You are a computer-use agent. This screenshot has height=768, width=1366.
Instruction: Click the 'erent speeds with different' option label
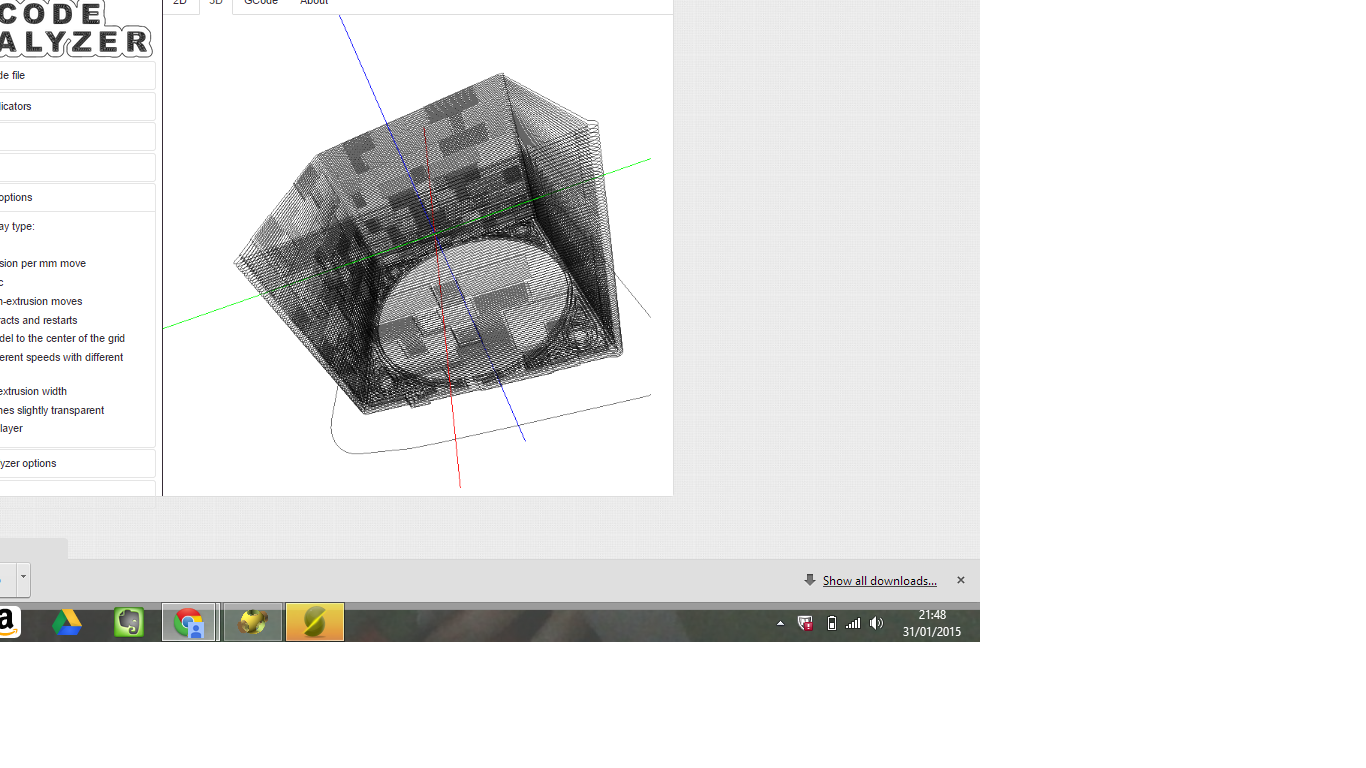click(x=62, y=357)
